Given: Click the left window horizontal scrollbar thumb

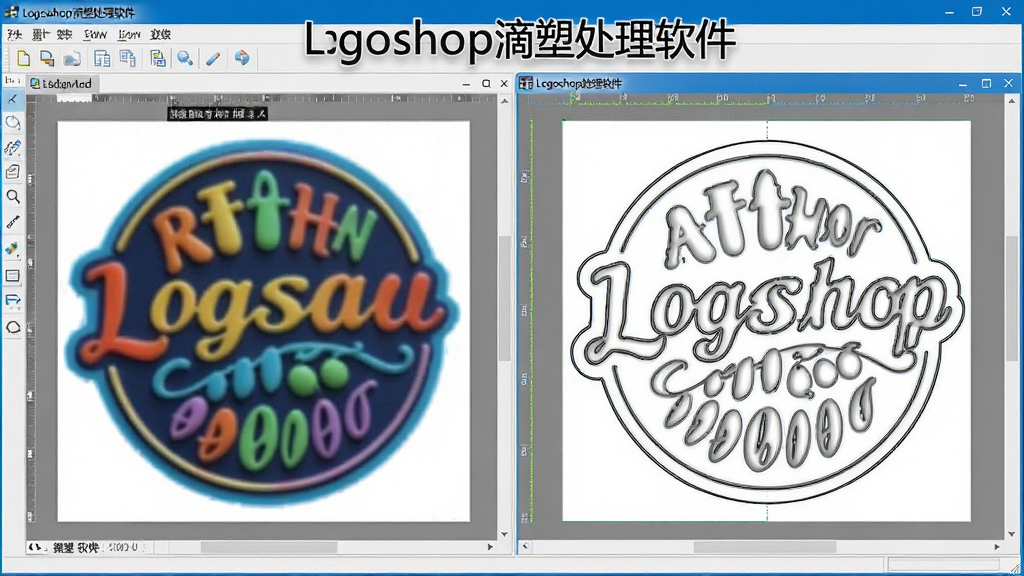Looking at the screenshot, I should point(269,547).
